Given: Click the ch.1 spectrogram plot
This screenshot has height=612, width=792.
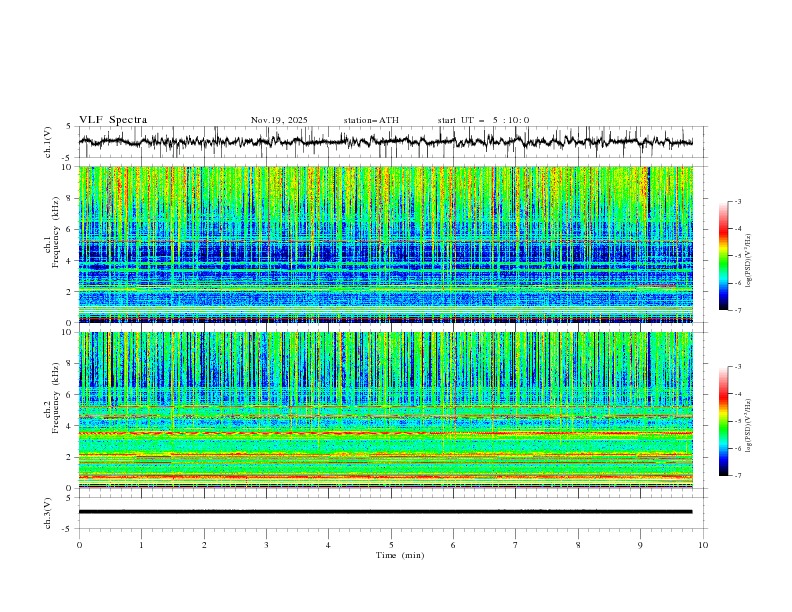Looking at the screenshot, I should (x=385, y=244).
